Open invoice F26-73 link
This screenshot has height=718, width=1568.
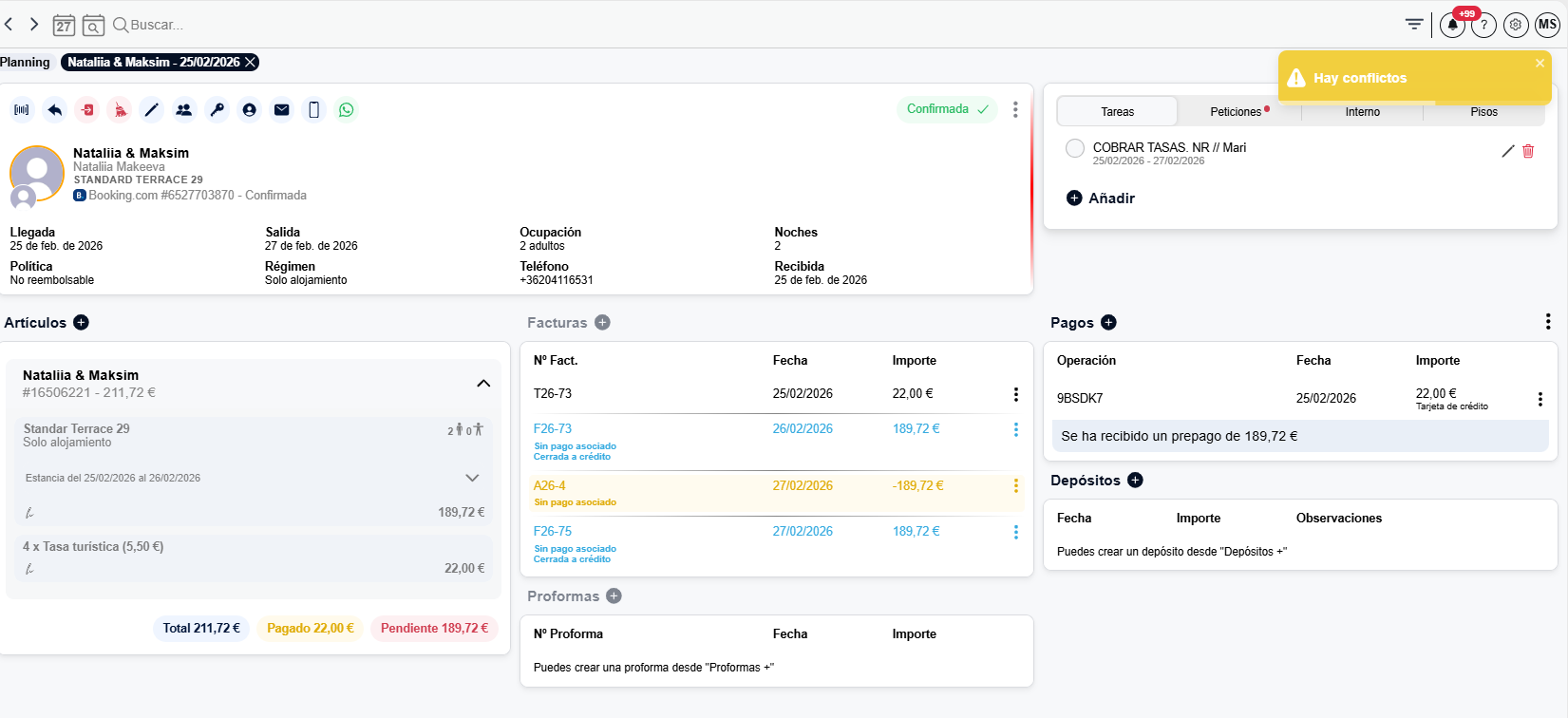(553, 429)
